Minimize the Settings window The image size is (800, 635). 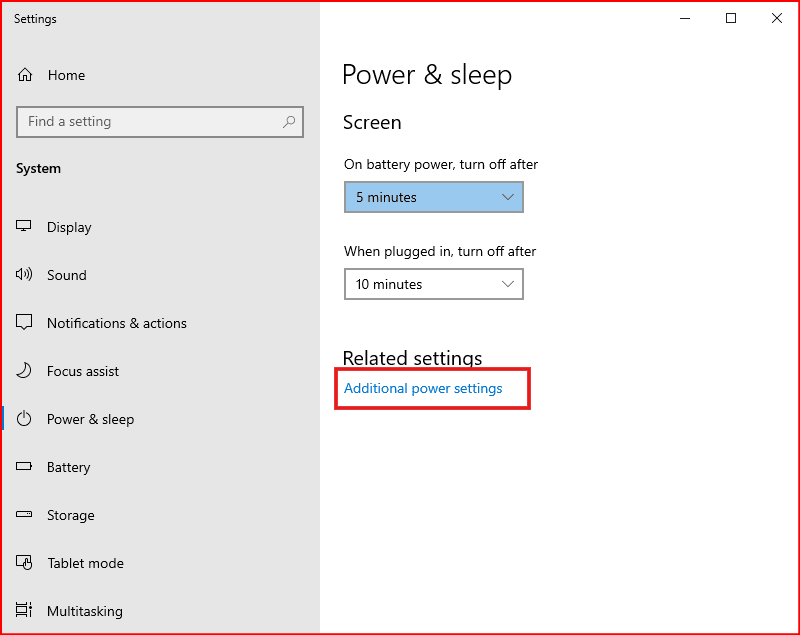(685, 18)
